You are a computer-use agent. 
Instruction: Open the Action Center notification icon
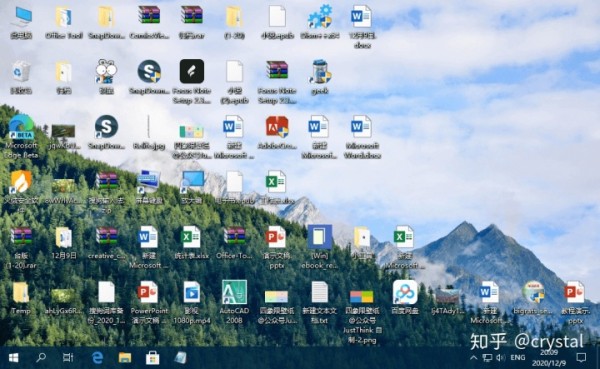click(x=581, y=358)
